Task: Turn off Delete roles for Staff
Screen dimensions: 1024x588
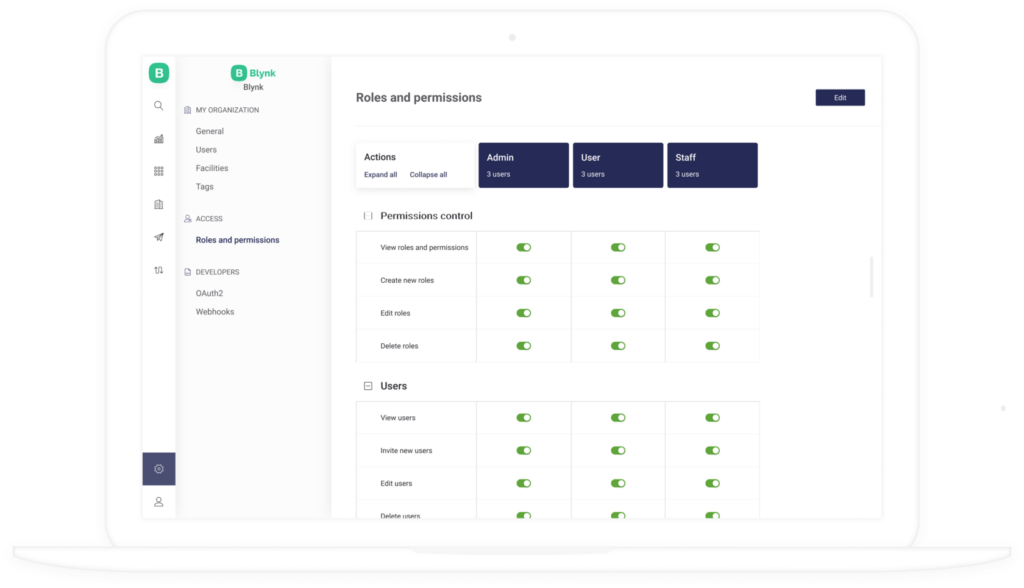Action: (x=712, y=346)
